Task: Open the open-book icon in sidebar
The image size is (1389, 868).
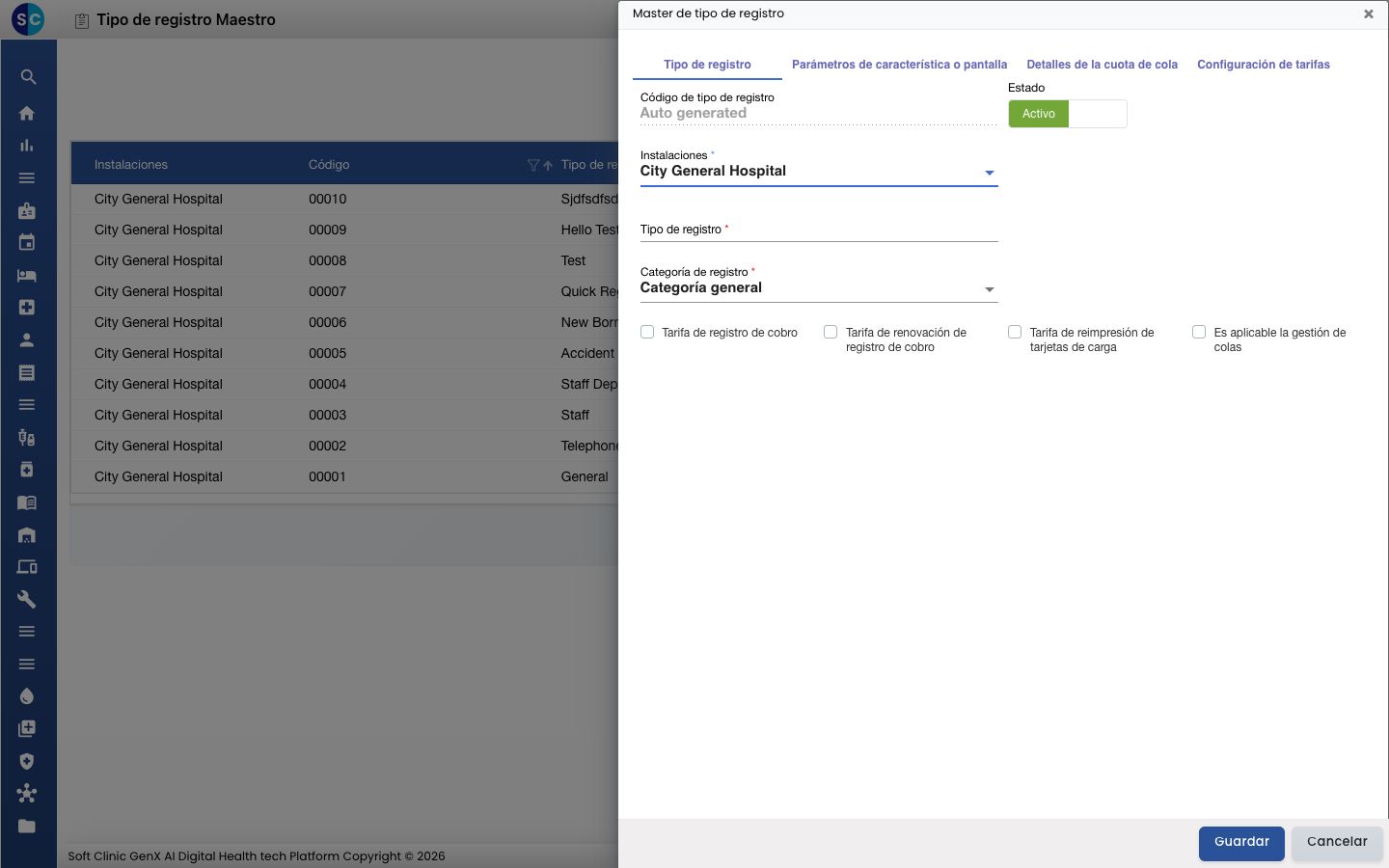Action: 27,502
